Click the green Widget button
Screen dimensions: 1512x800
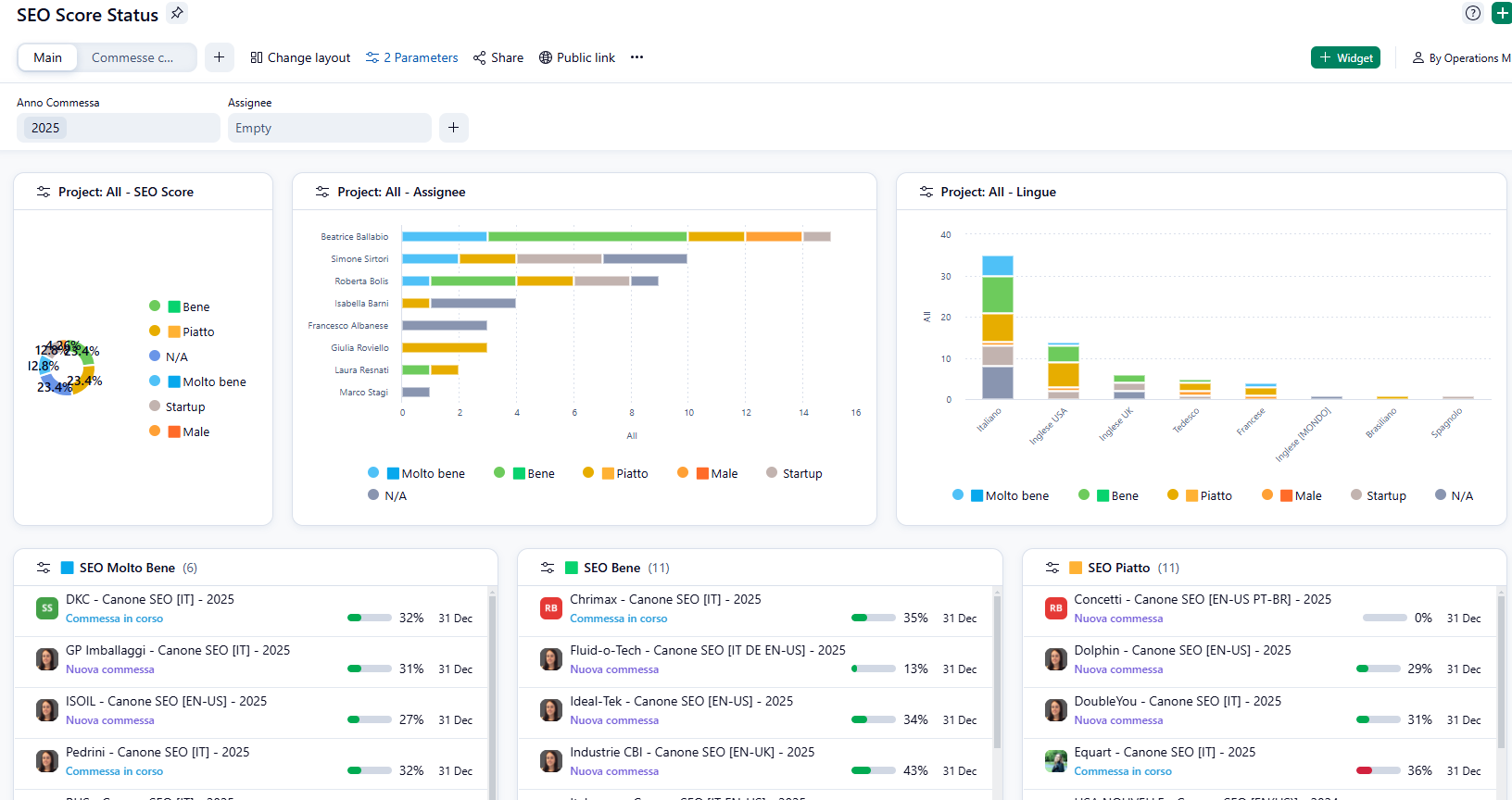tap(1345, 57)
